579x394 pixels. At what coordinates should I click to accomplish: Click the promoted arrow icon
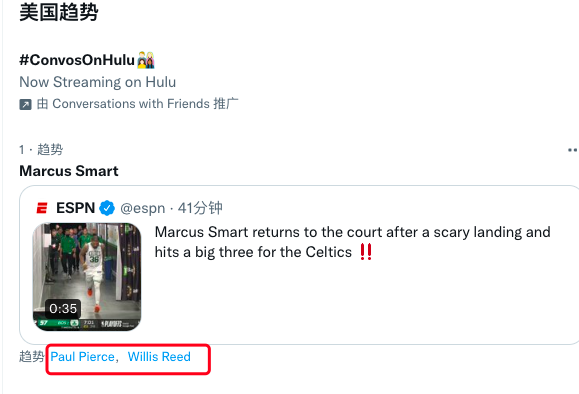click(25, 105)
